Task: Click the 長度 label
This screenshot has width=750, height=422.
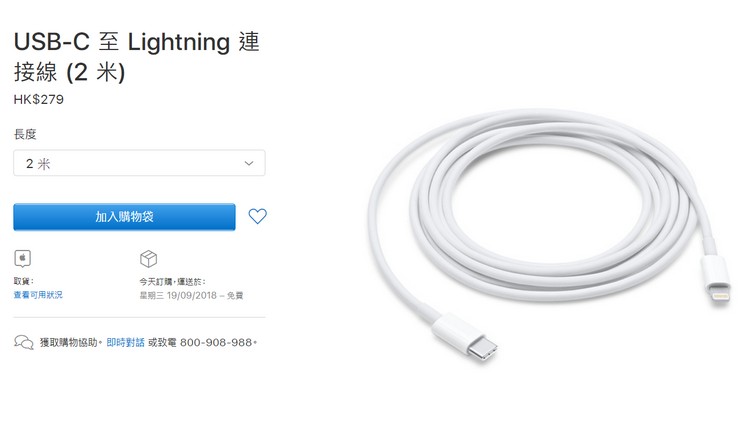Action: coord(25,134)
